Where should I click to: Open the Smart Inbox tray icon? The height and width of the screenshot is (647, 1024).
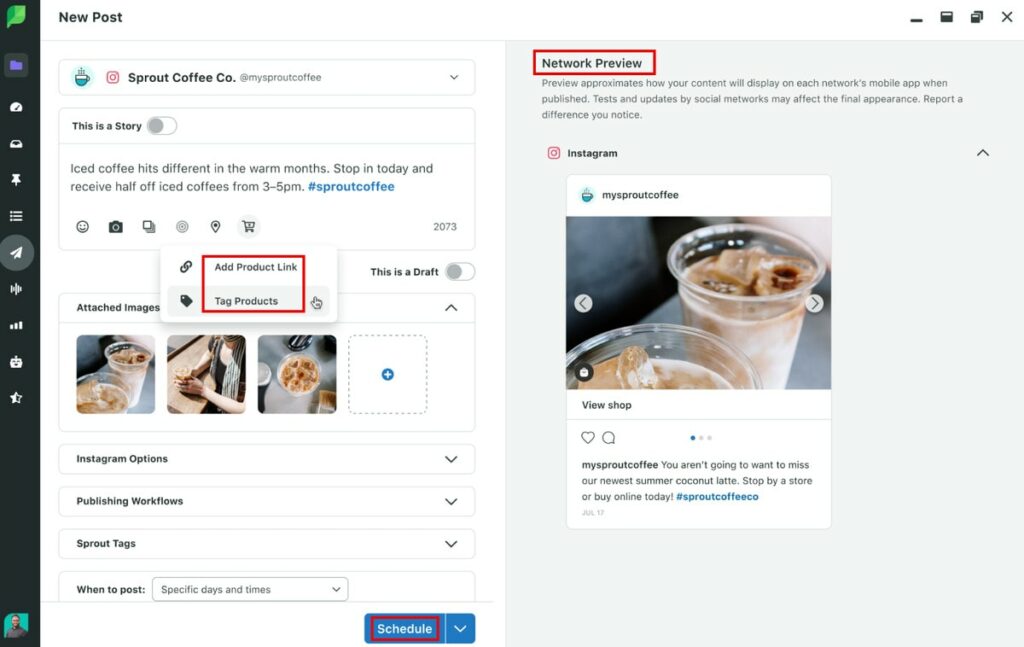pos(16,144)
